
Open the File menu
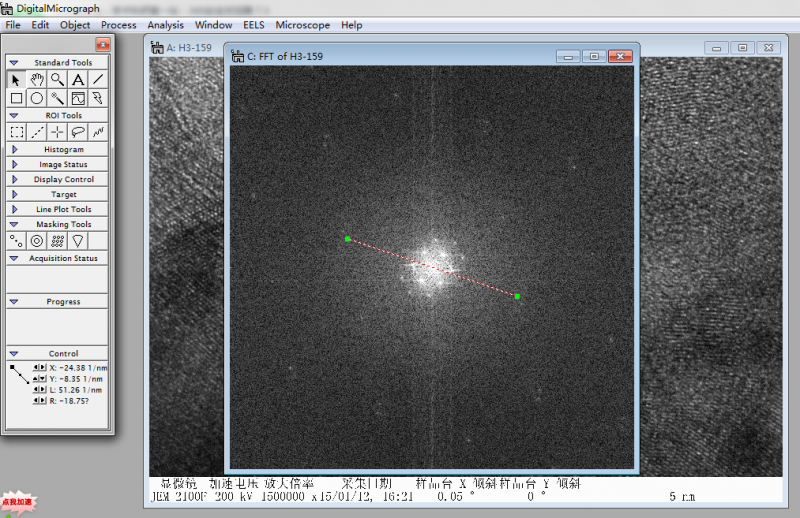(x=13, y=25)
